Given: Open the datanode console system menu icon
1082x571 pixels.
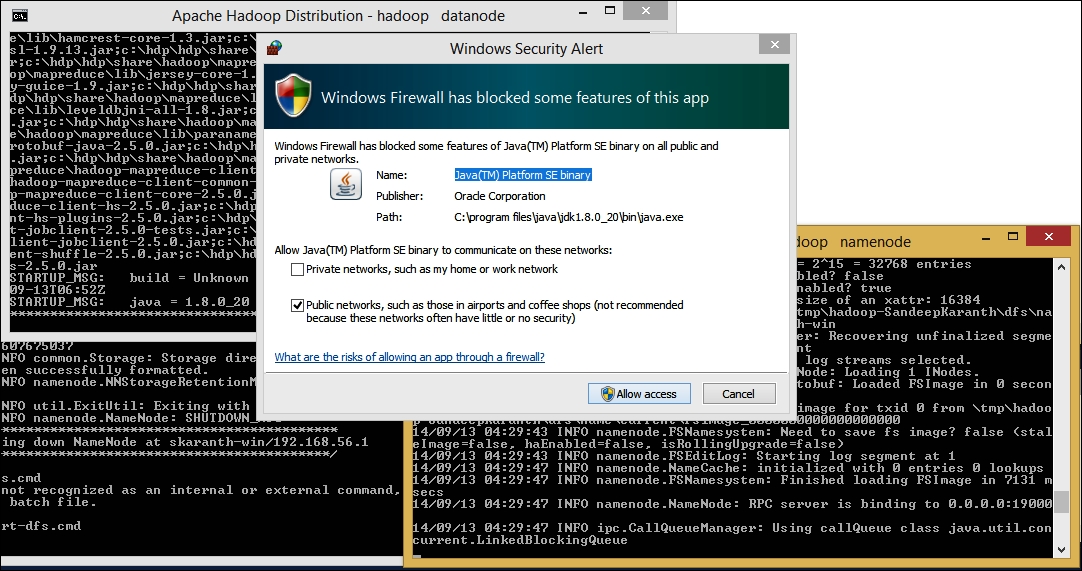Looking at the screenshot, I should tap(19, 15).
